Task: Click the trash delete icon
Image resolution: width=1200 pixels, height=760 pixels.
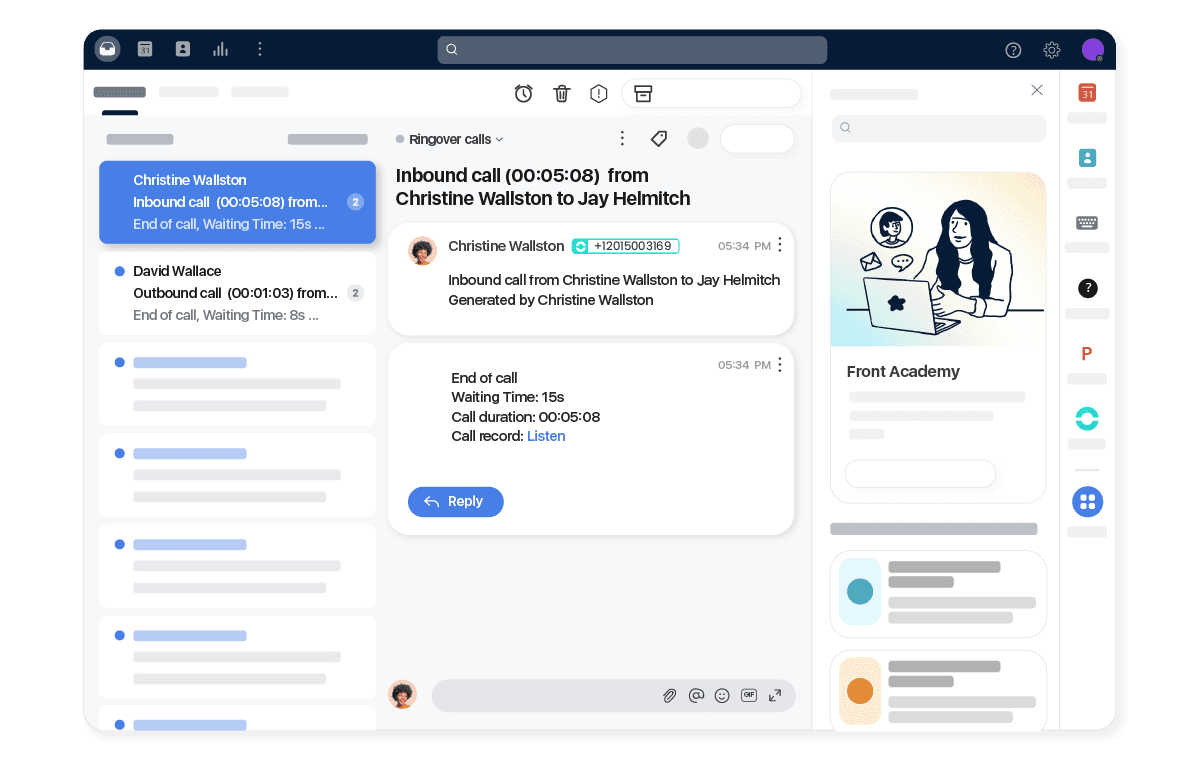Action: (x=562, y=94)
